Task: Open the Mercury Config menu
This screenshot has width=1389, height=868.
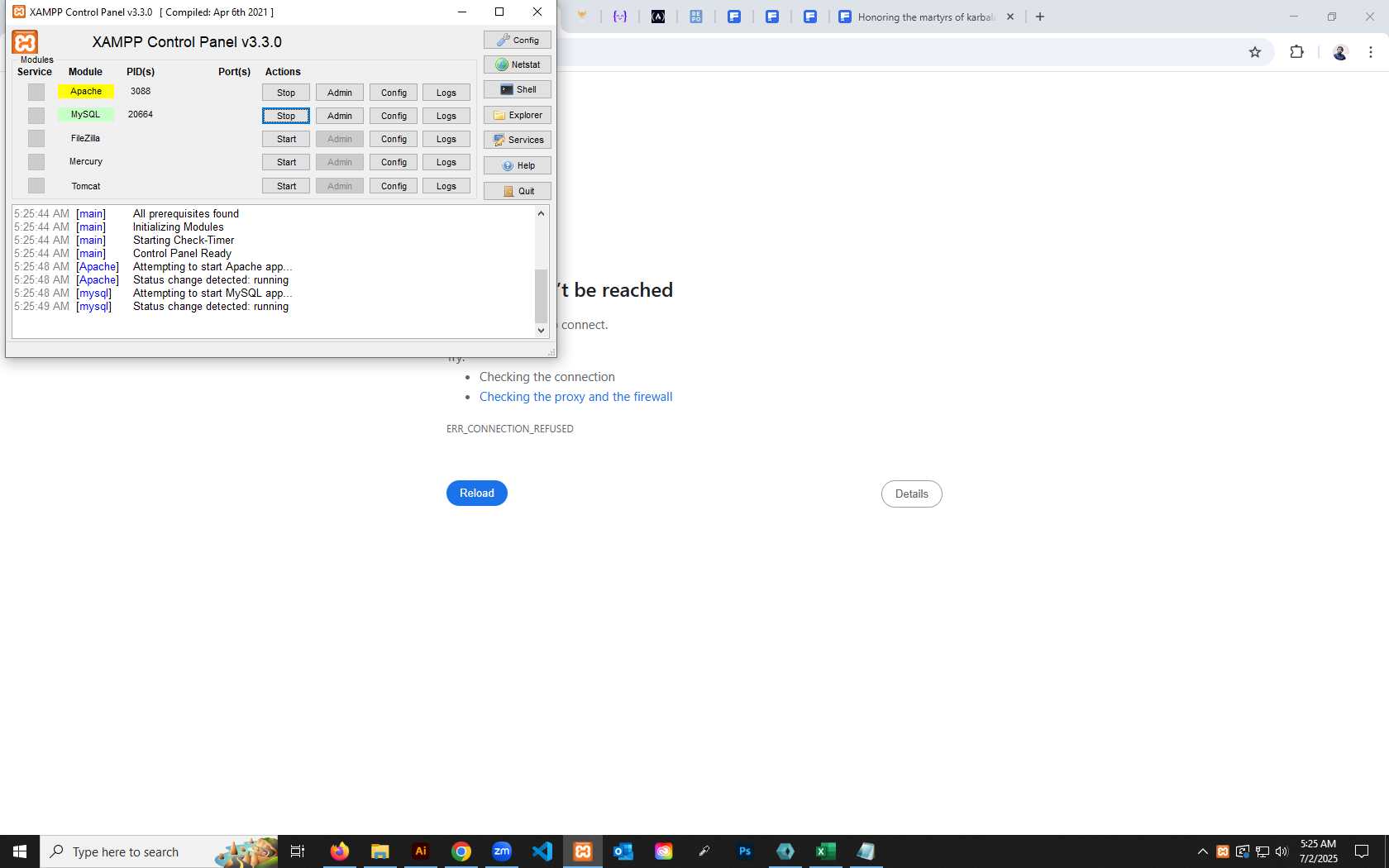Action: tap(394, 162)
